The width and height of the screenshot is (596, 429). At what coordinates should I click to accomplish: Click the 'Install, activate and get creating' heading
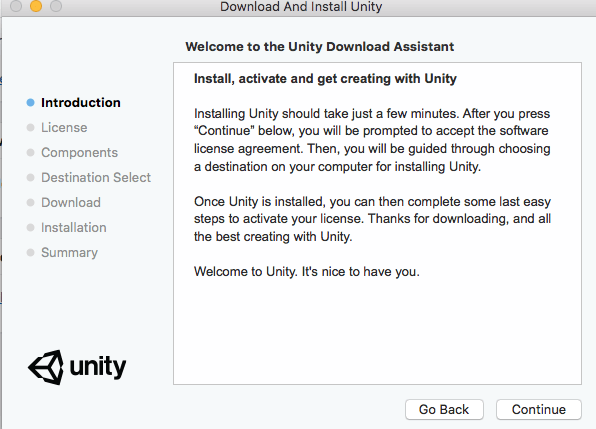coord(325,79)
